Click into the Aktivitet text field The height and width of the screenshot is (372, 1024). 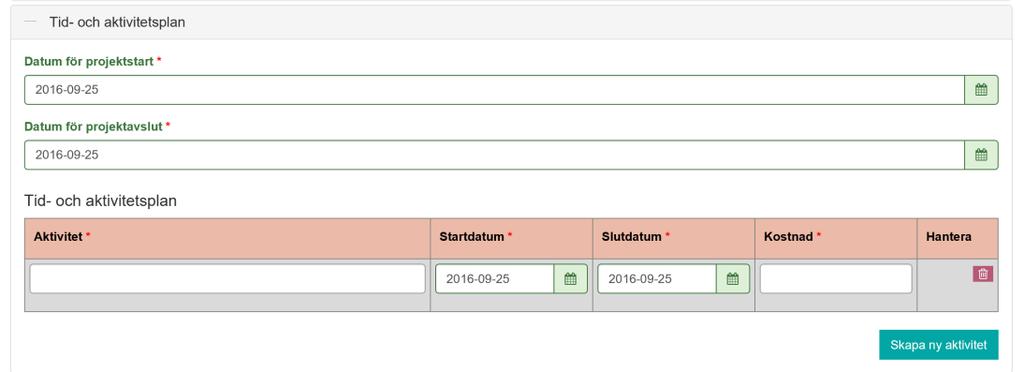tap(227, 279)
